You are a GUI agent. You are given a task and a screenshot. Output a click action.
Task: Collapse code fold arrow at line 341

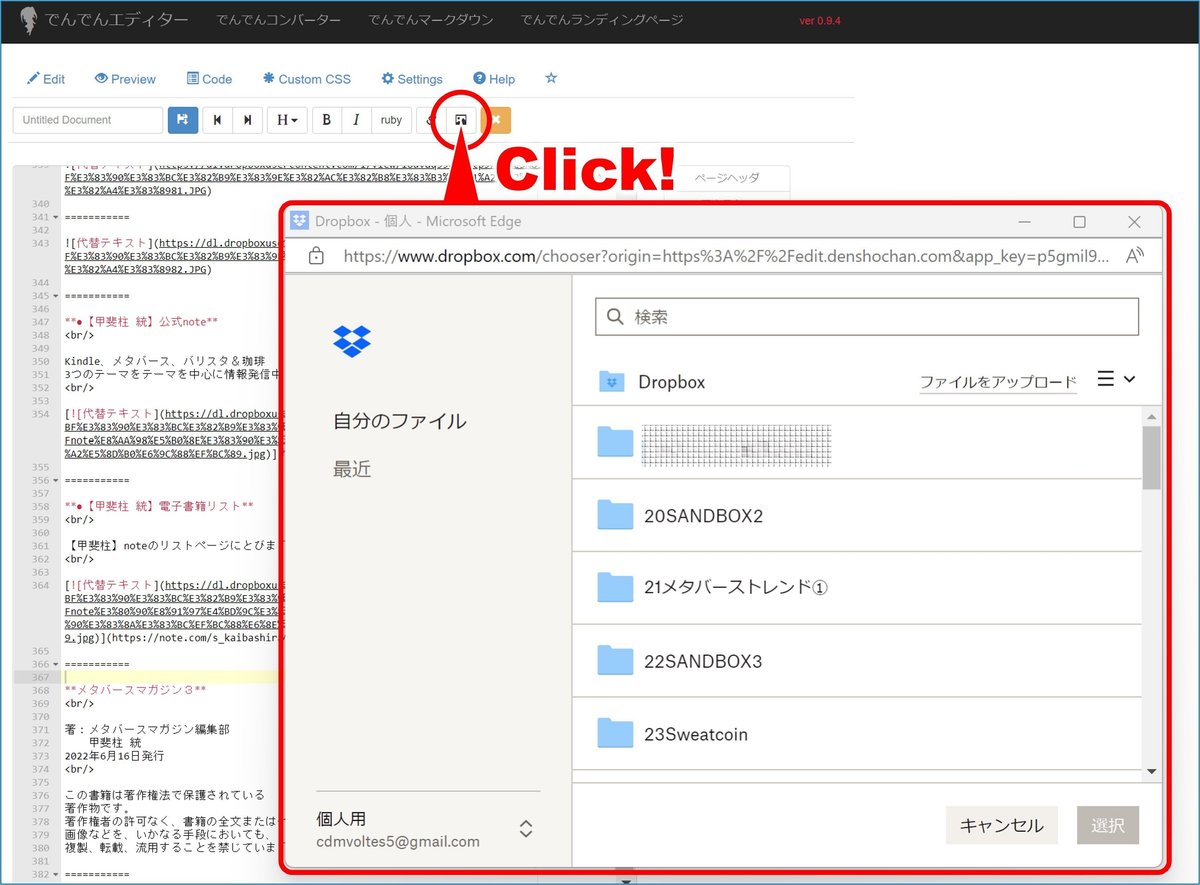coord(55,217)
